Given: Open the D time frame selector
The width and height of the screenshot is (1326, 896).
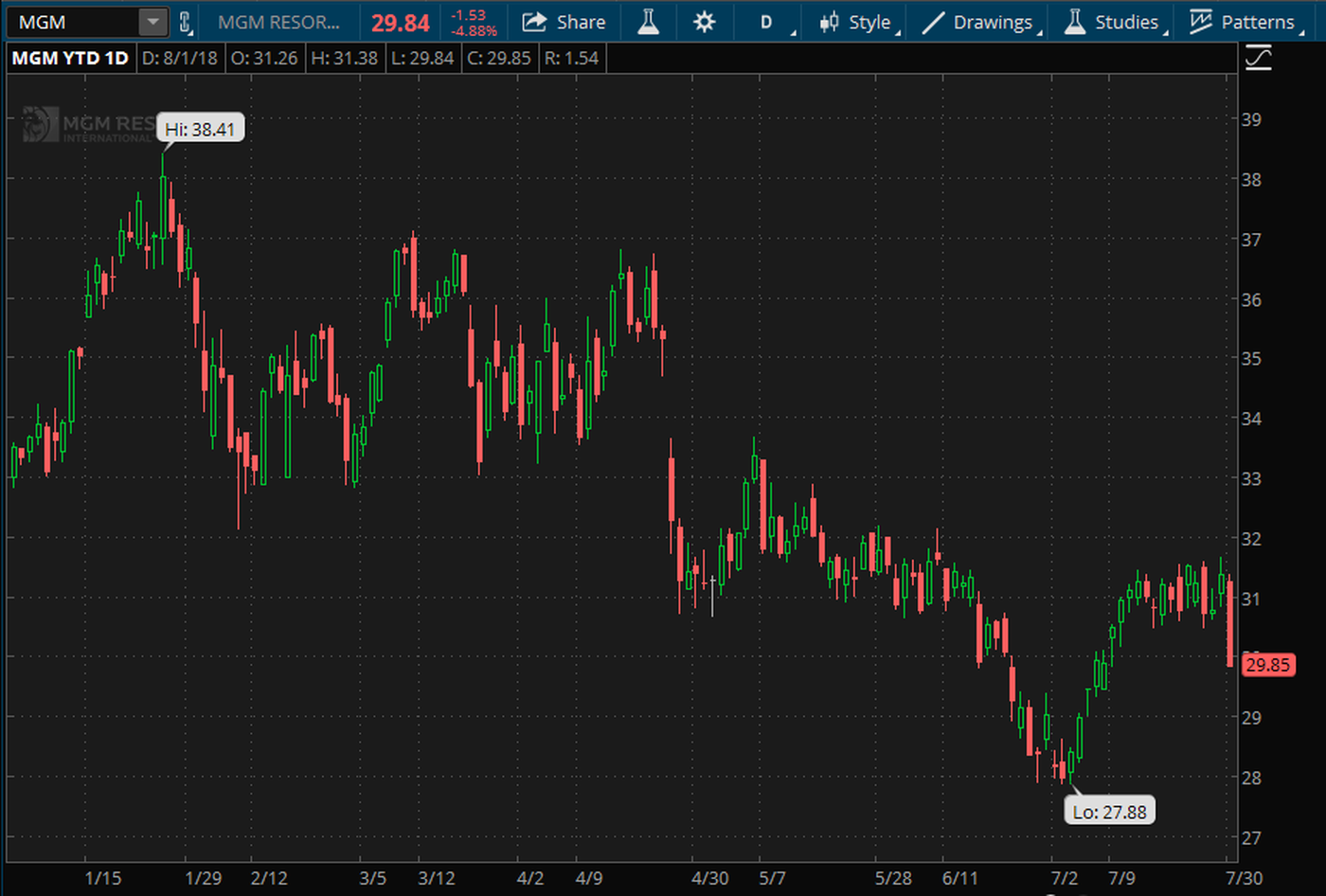Looking at the screenshot, I should tap(767, 22).
